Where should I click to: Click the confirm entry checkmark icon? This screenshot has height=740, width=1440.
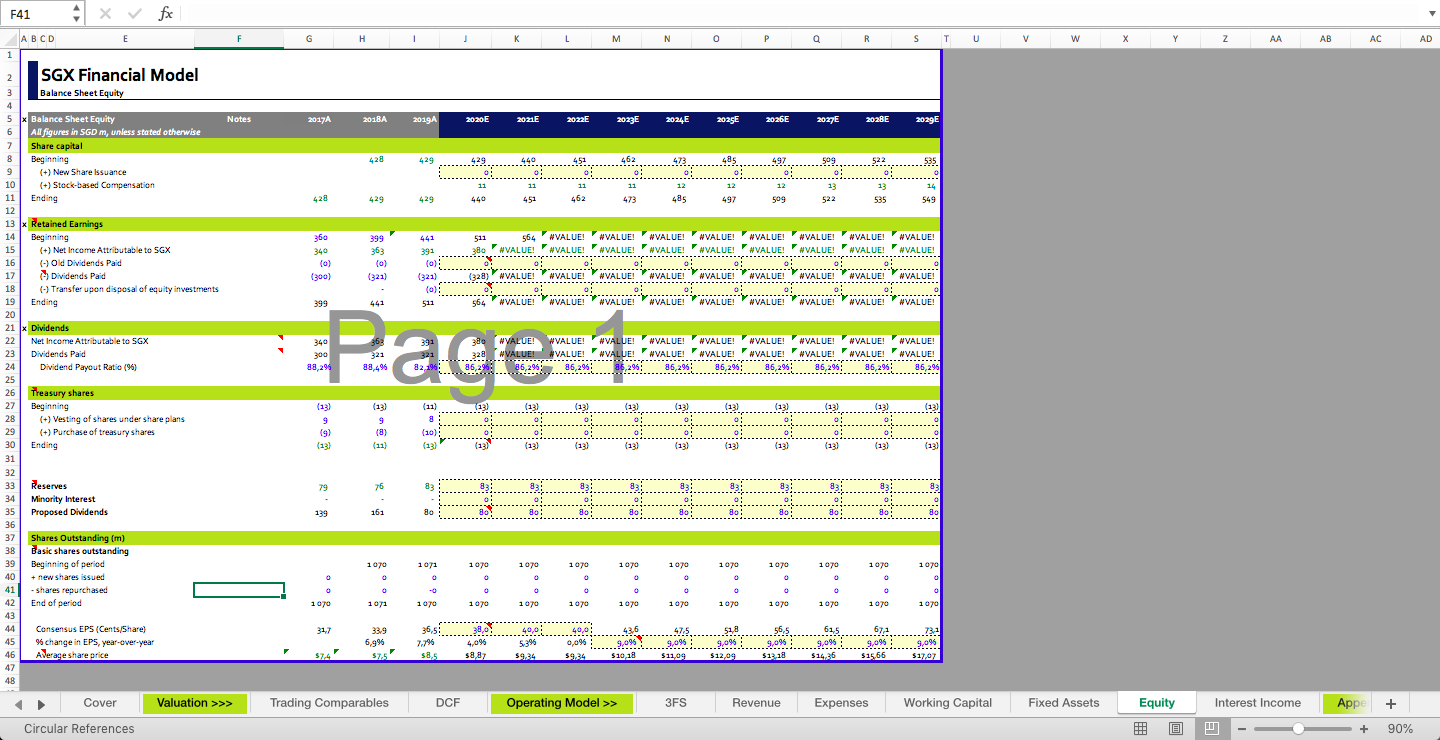click(135, 14)
